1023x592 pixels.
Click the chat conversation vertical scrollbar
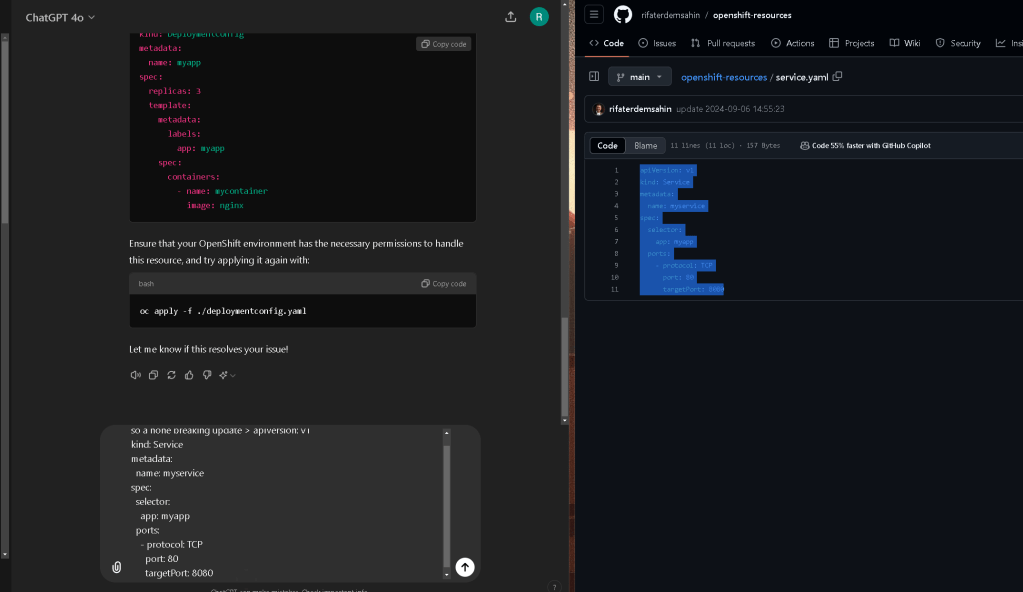coord(564,369)
